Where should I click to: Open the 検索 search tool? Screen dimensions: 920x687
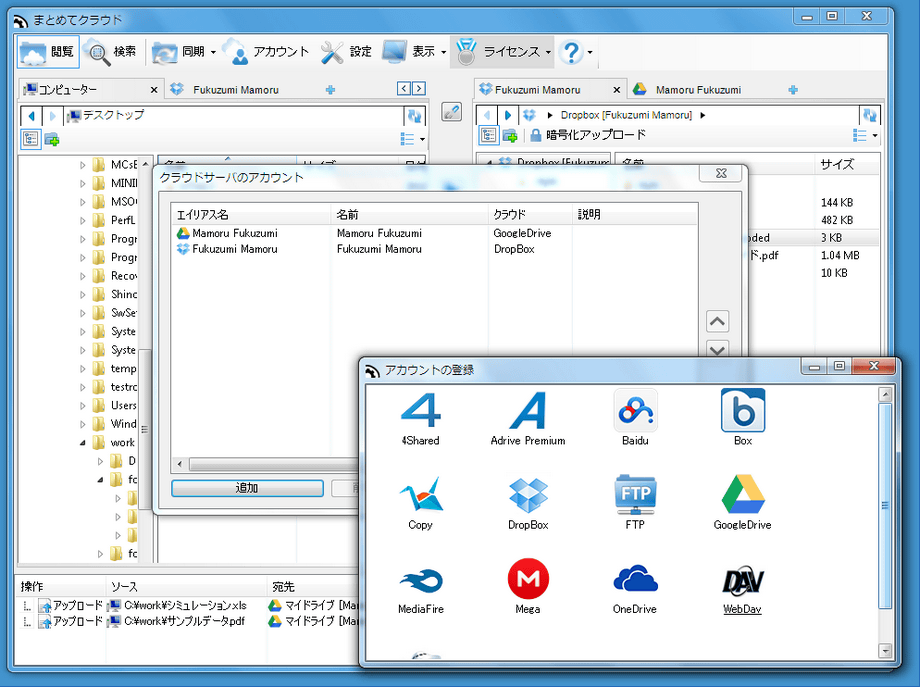(x=112, y=52)
